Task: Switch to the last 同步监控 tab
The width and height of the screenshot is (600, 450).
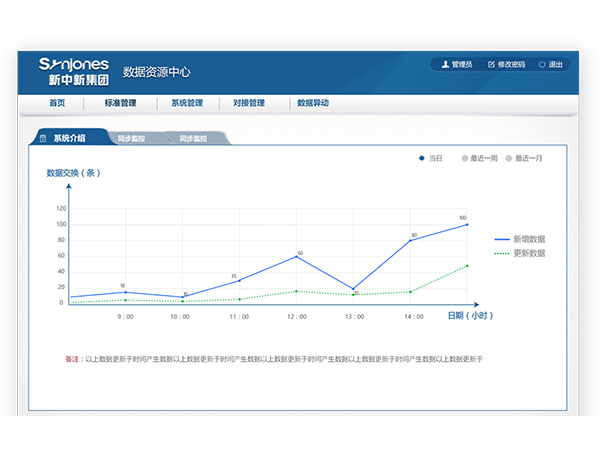Action: pos(193,138)
